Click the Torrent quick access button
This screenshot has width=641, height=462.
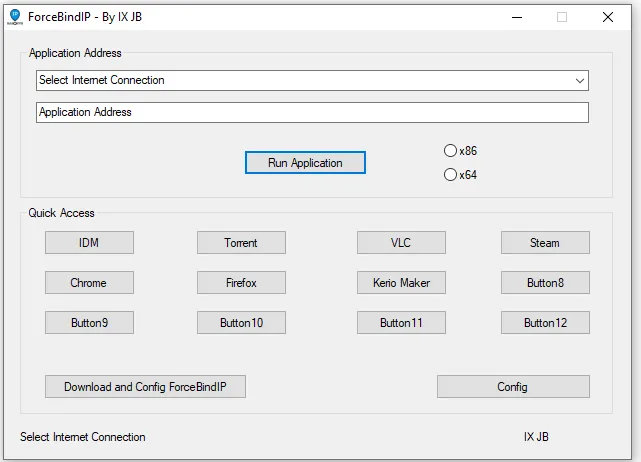coord(241,242)
